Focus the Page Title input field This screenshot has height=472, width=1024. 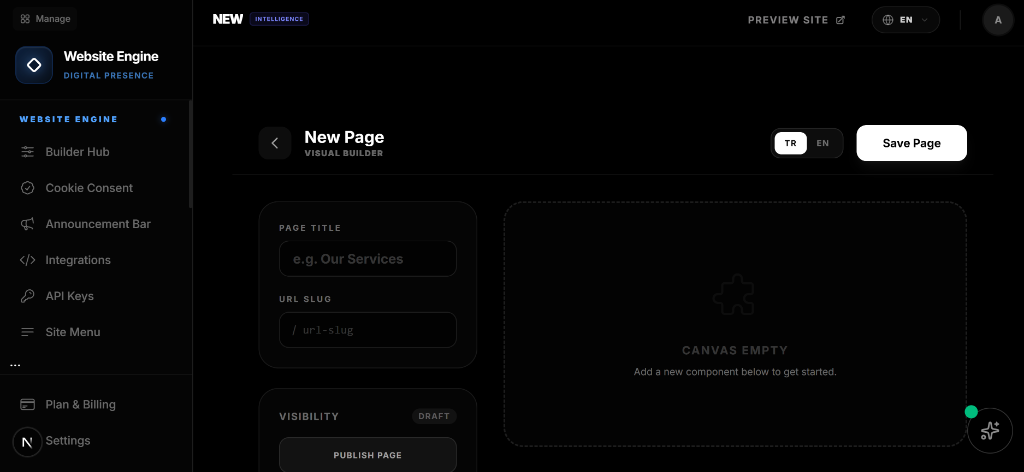367,259
